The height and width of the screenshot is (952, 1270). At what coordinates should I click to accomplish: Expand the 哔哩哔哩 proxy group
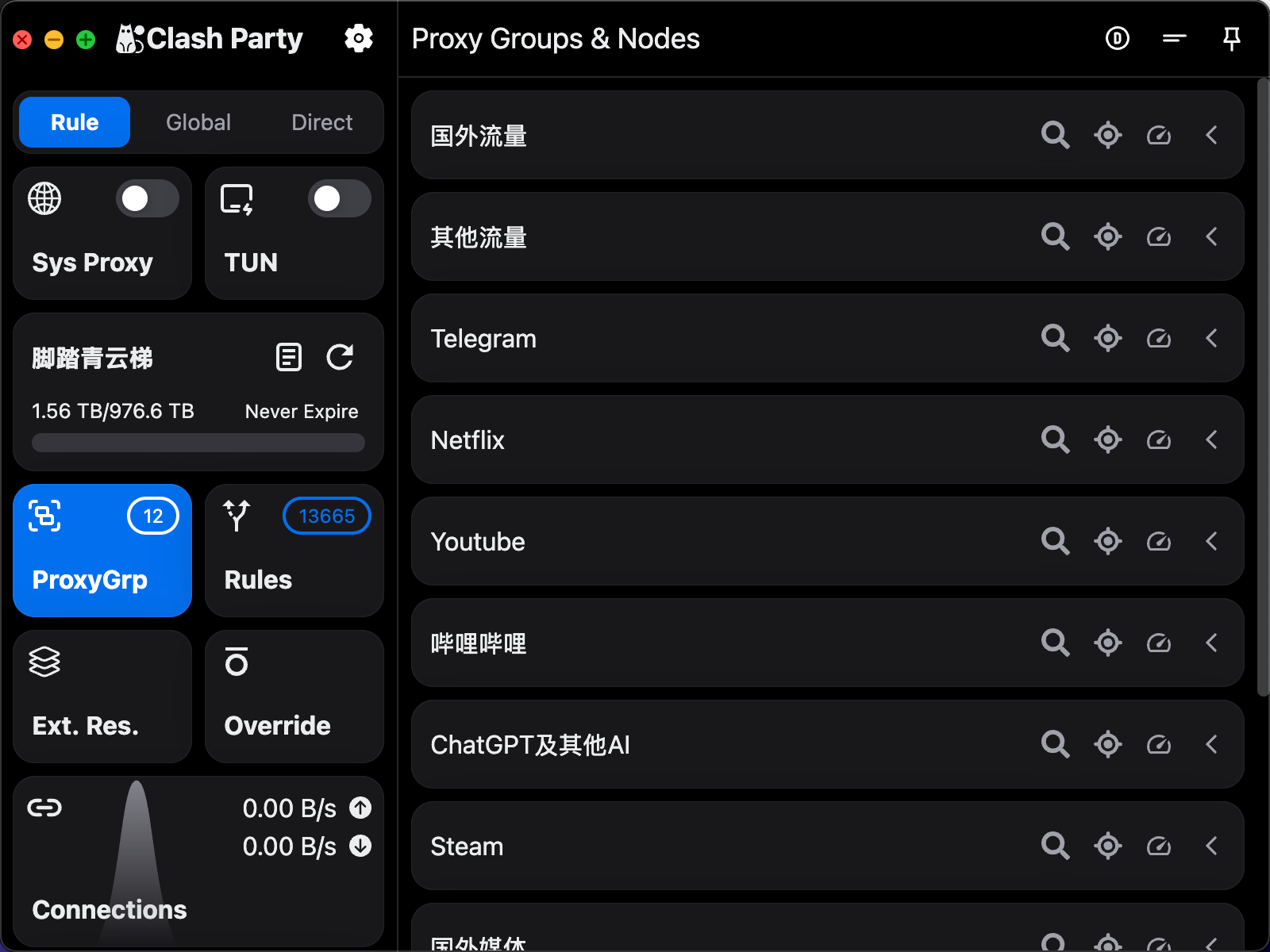coord(1211,643)
